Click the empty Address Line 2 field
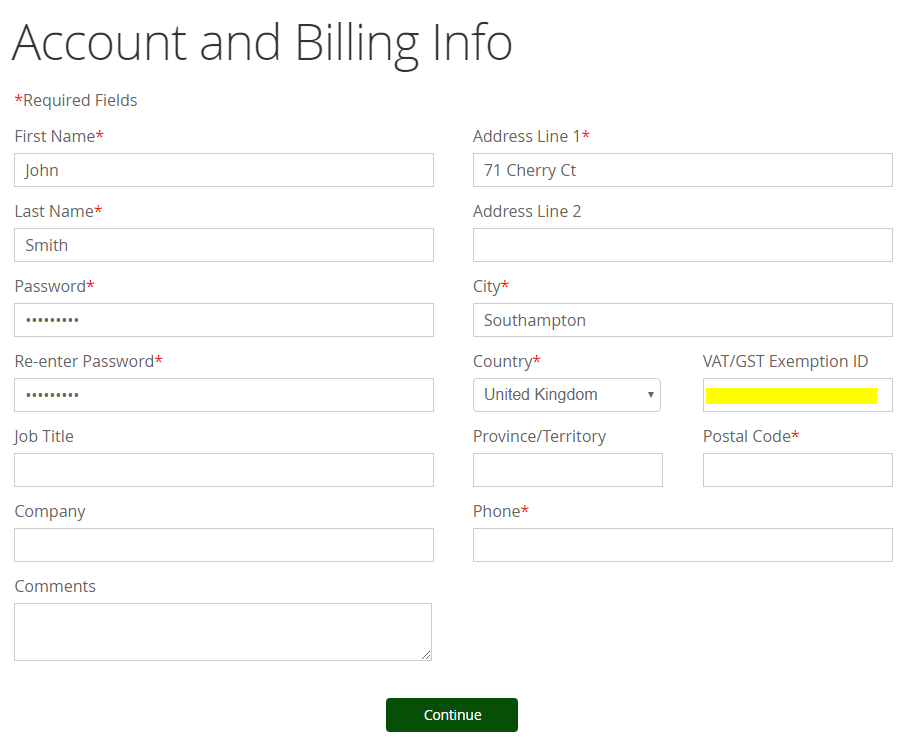This screenshot has width=905, height=745. point(682,245)
